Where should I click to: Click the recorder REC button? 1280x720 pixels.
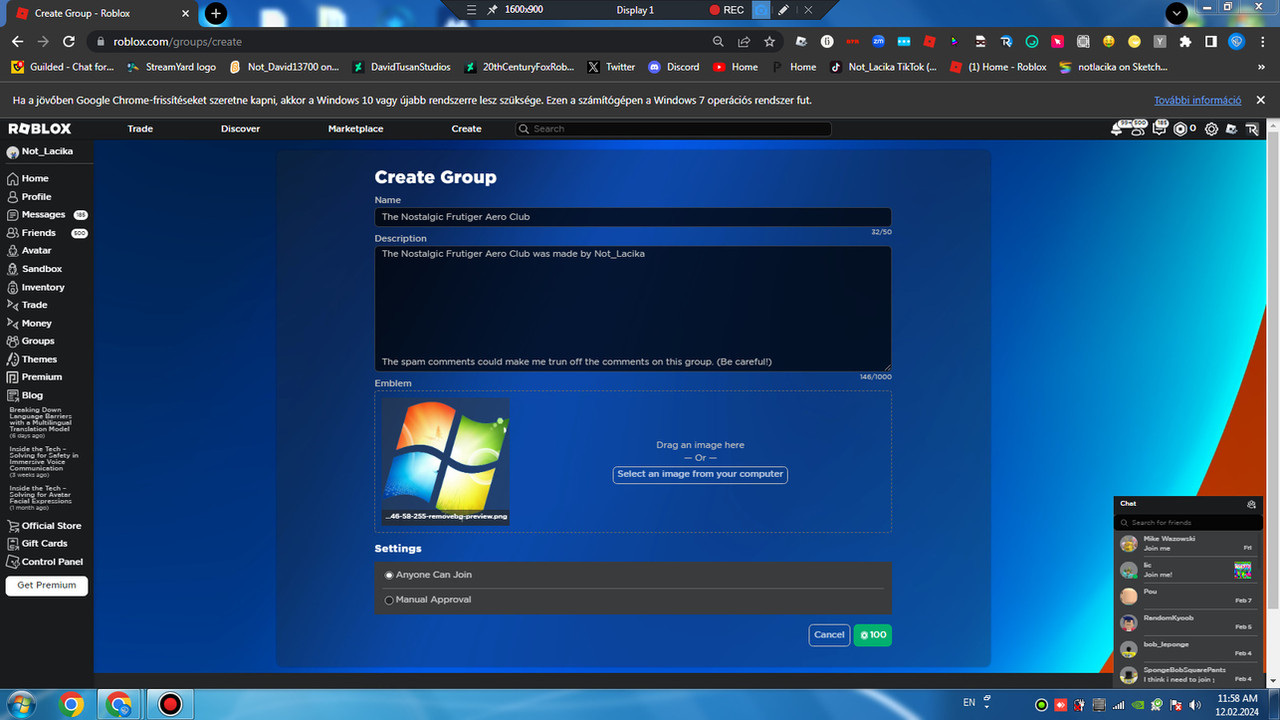point(727,10)
